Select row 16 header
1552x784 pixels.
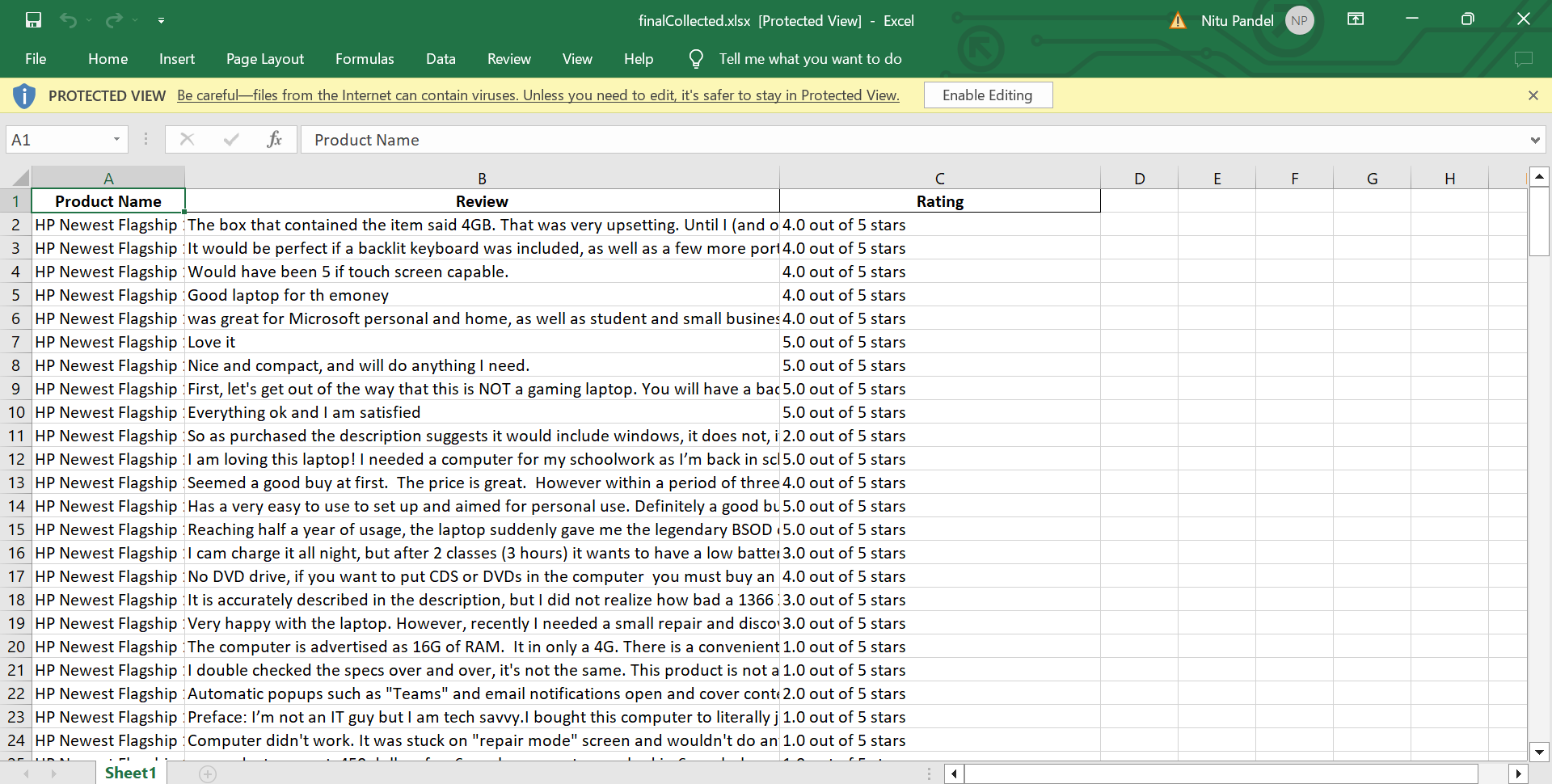click(x=15, y=553)
